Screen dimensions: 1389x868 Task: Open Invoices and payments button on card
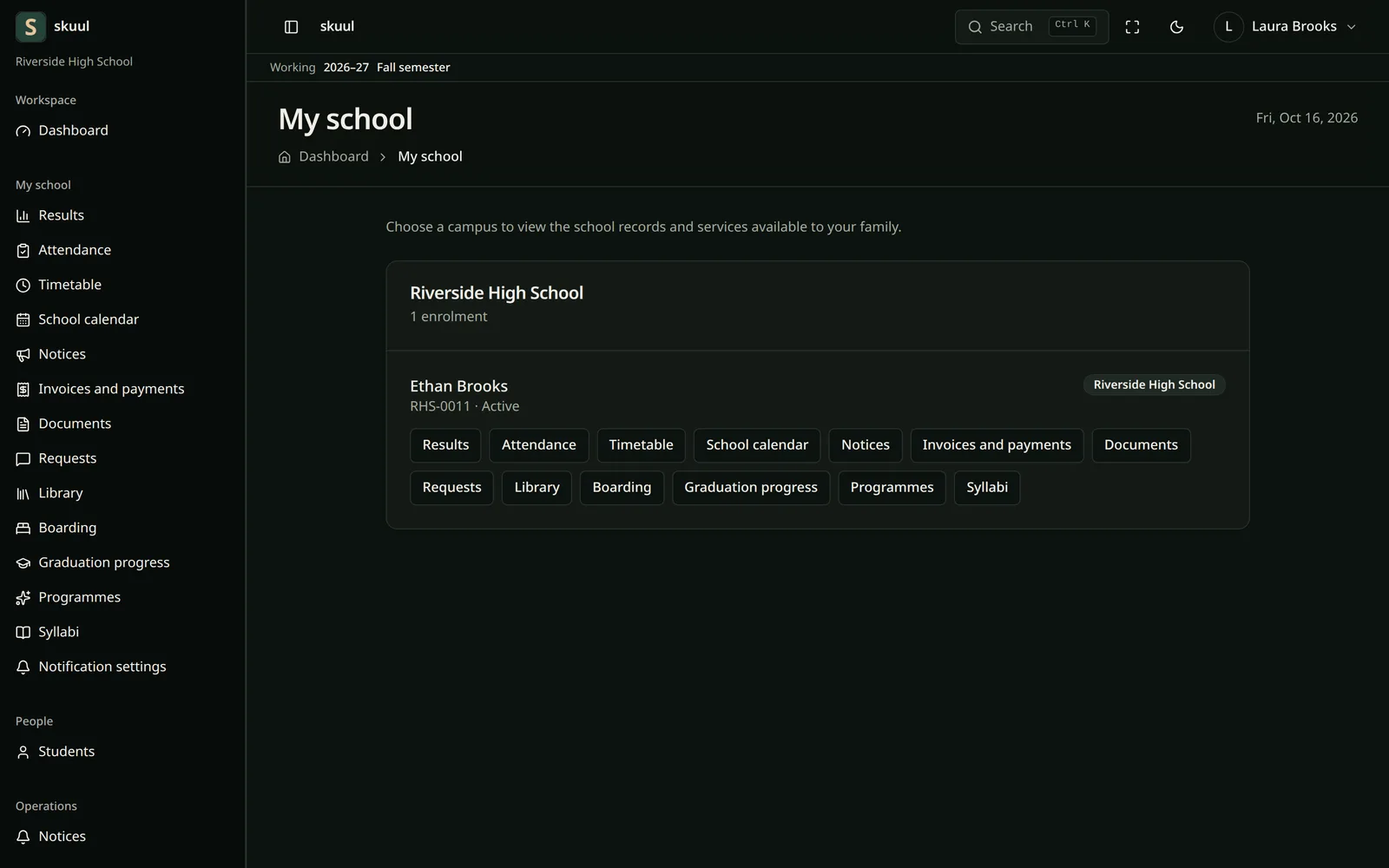click(x=997, y=445)
